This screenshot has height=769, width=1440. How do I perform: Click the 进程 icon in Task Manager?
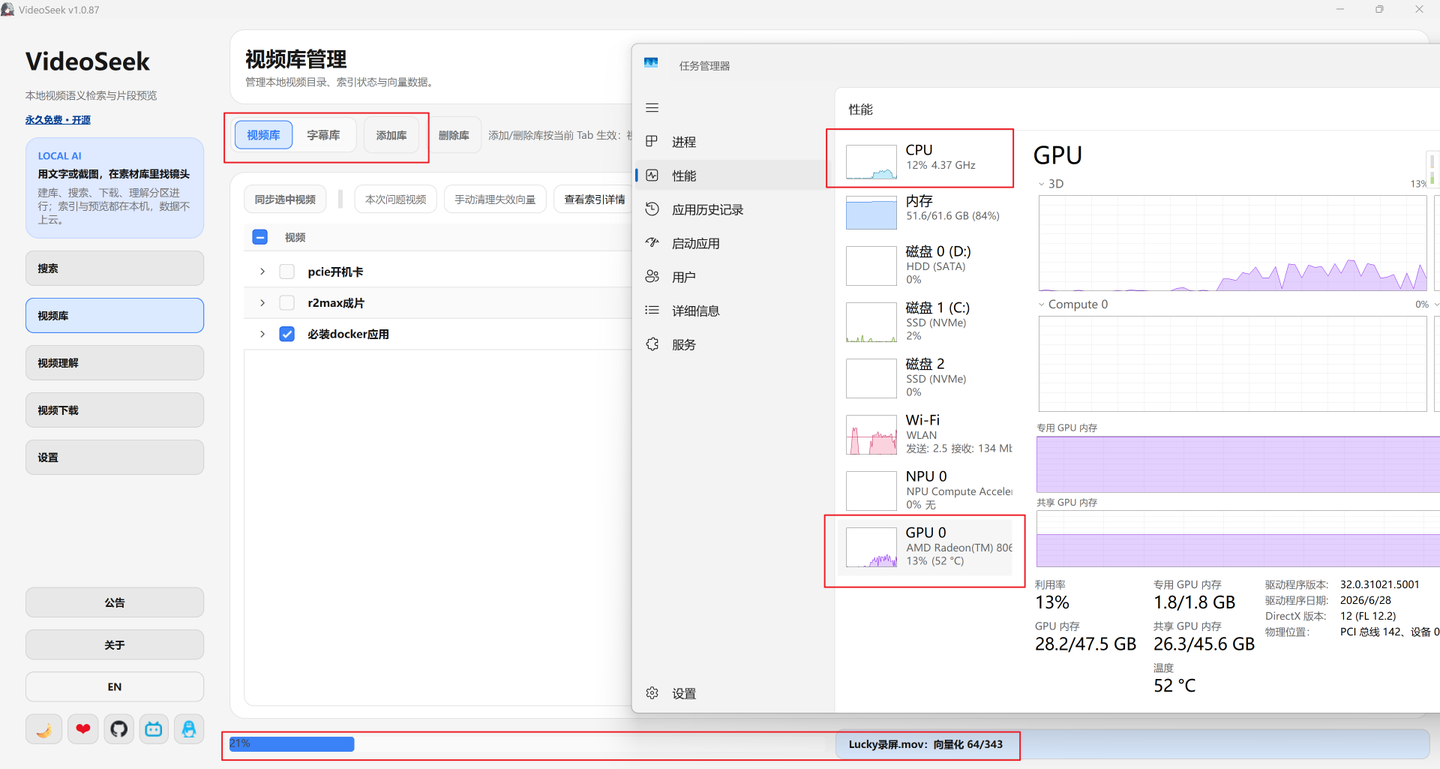pos(652,142)
